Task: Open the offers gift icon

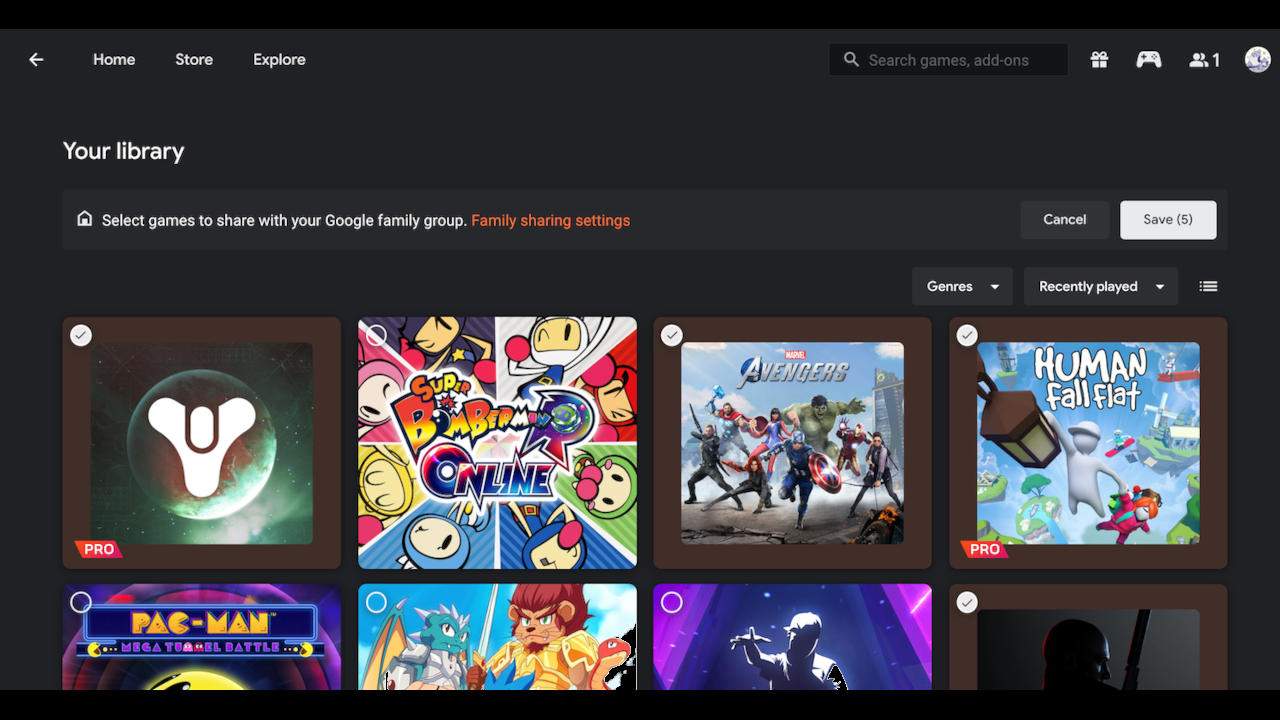Action: coord(1099,59)
